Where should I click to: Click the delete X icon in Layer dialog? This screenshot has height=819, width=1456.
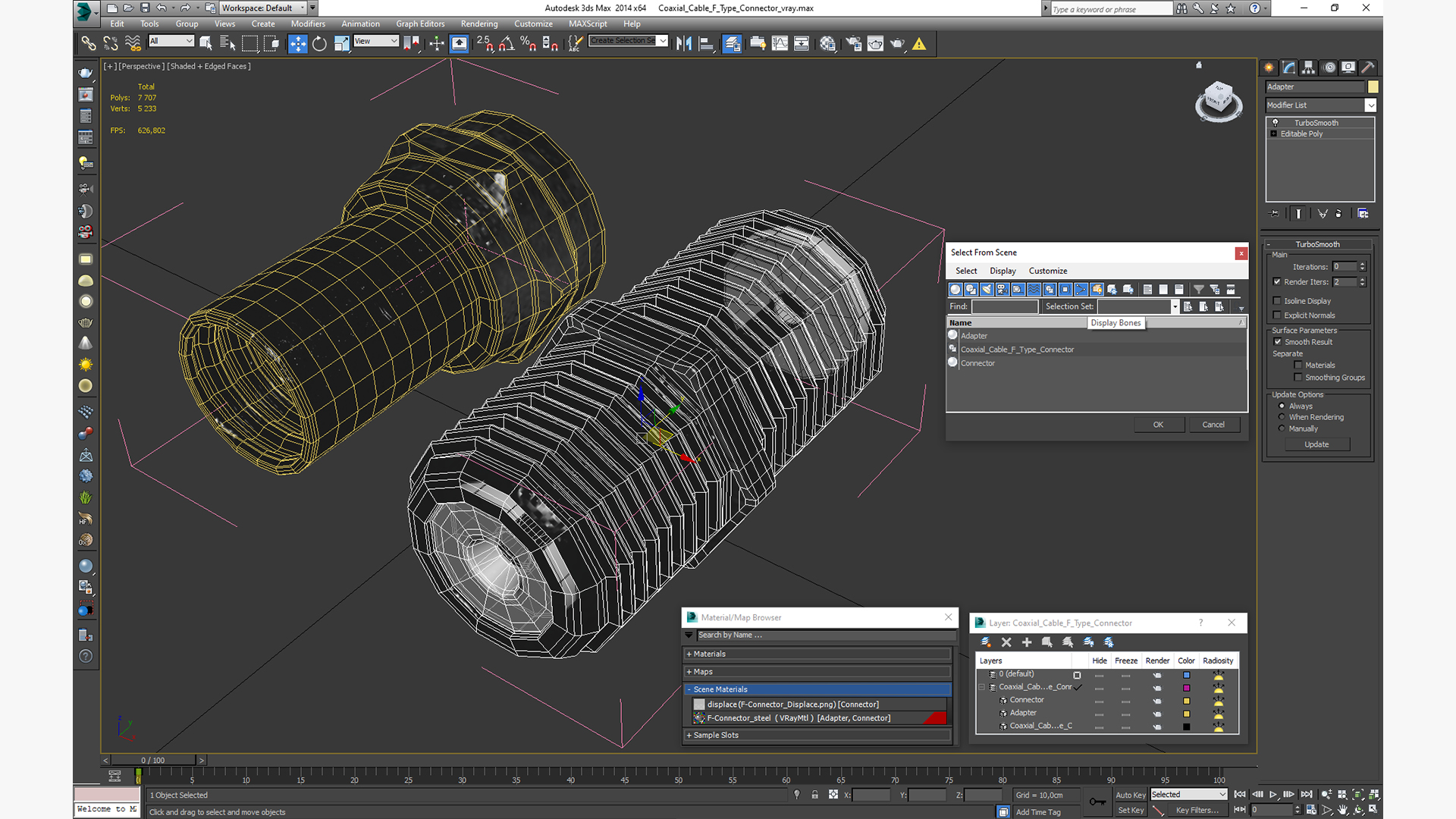point(1006,642)
